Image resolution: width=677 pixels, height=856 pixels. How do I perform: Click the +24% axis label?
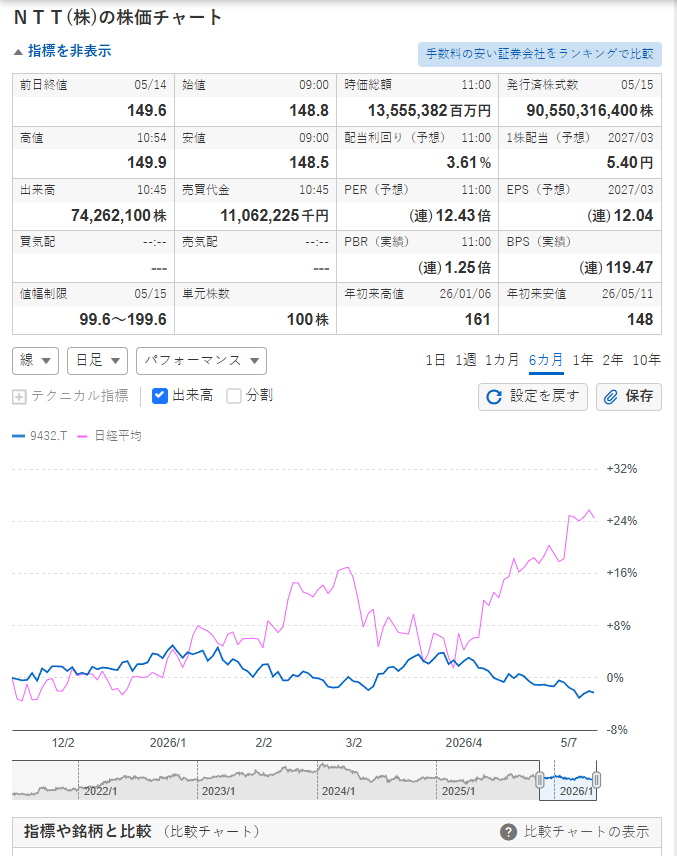pos(622,521)
